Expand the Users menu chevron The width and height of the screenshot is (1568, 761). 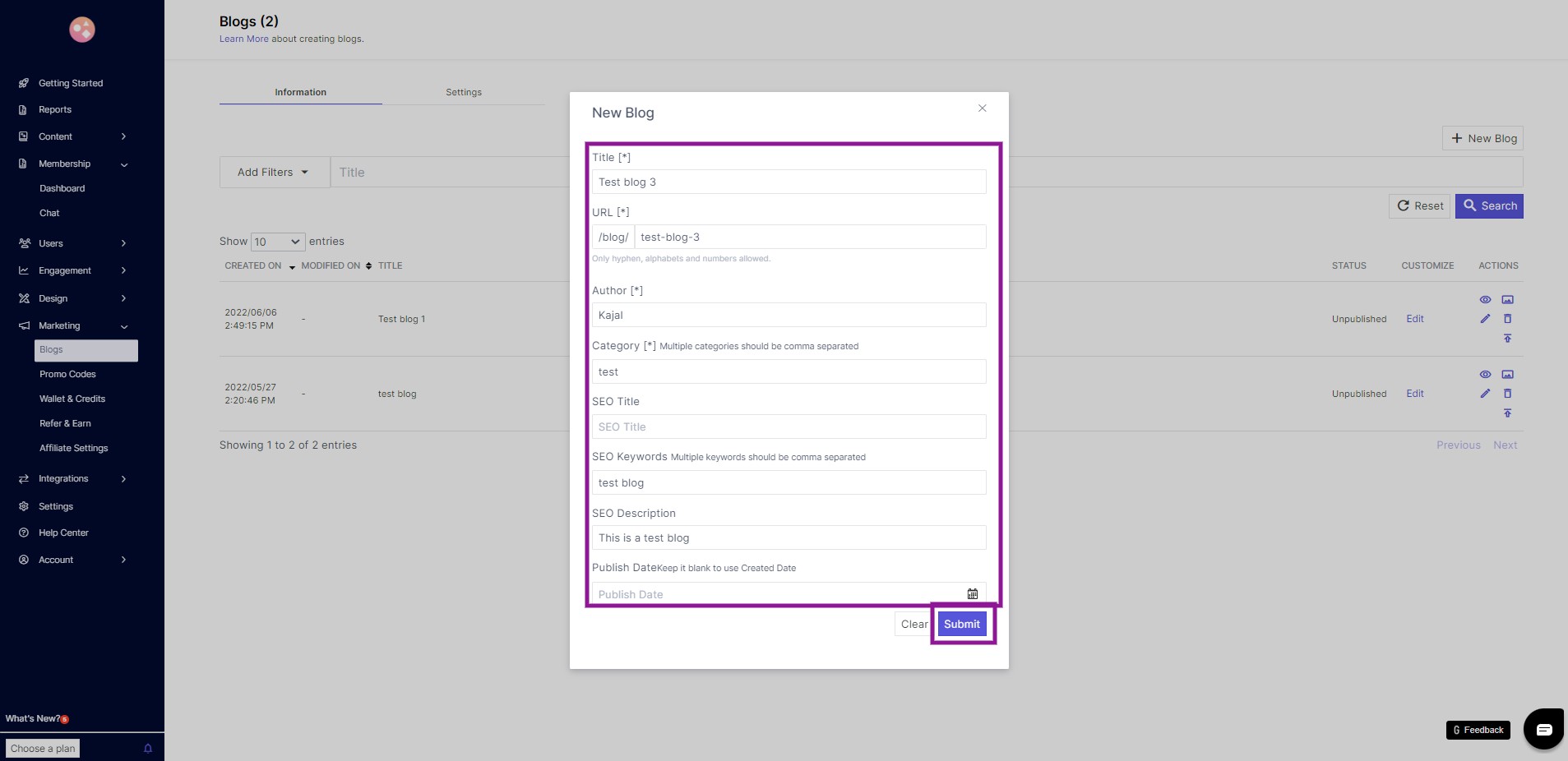click(123, 243)
